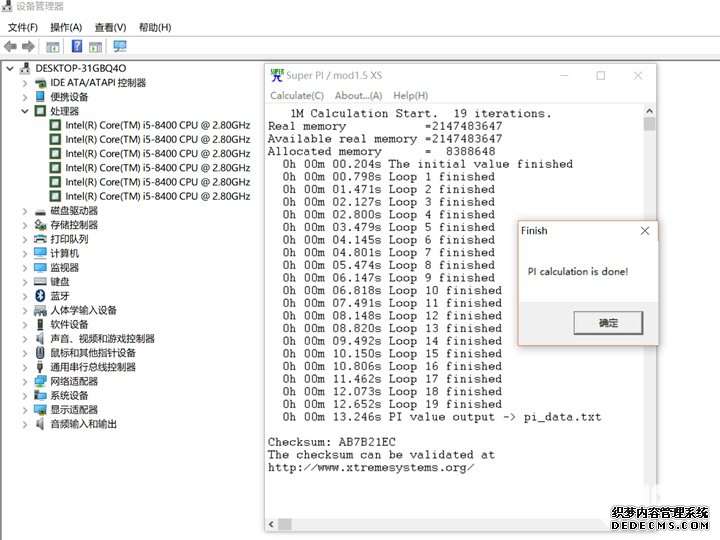Select the 网络适配器 network icon

pyautogui.click(x=40, y=381)
